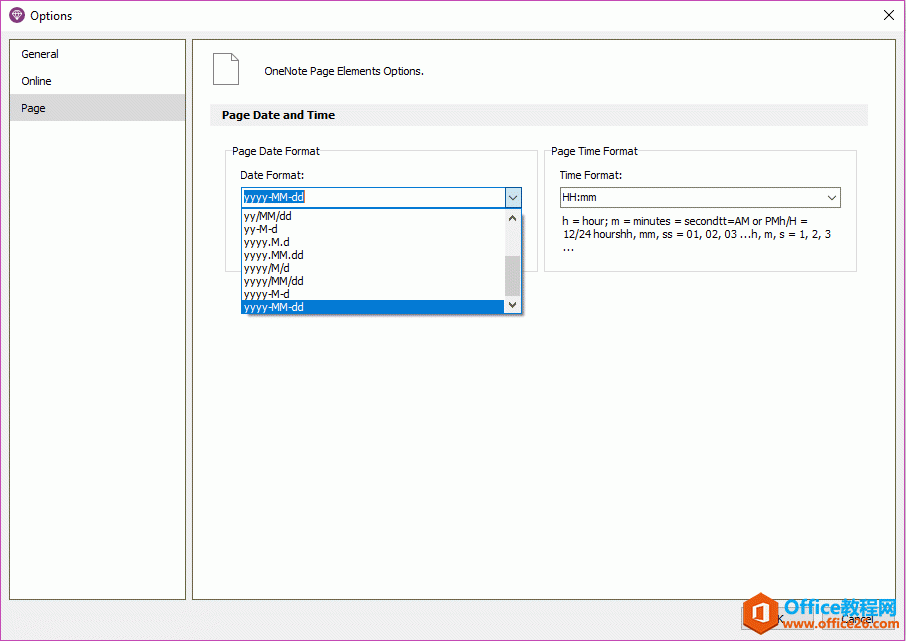Pick yyyy/M/d from the list
Viewport: 906px width, 641px height.
266,268
